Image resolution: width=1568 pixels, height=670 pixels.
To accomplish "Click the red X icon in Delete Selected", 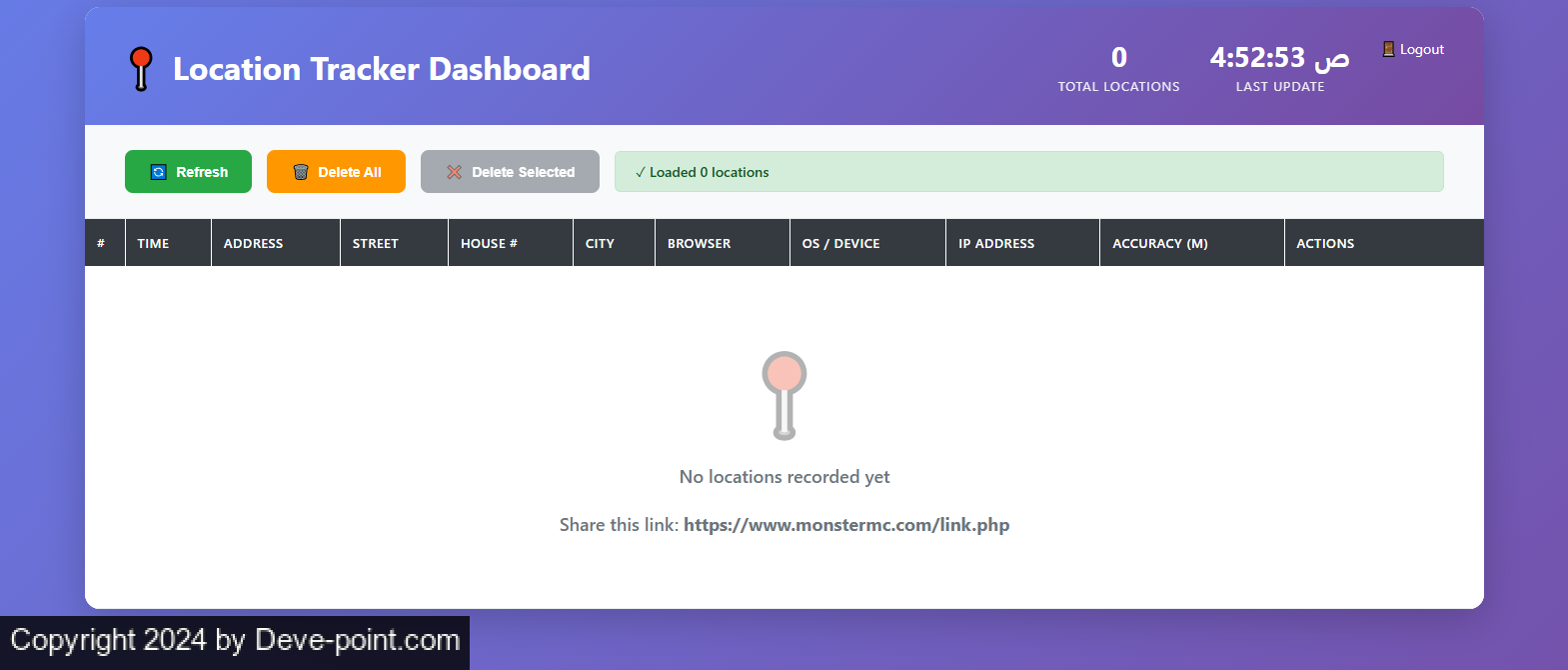I will point(454,172).
